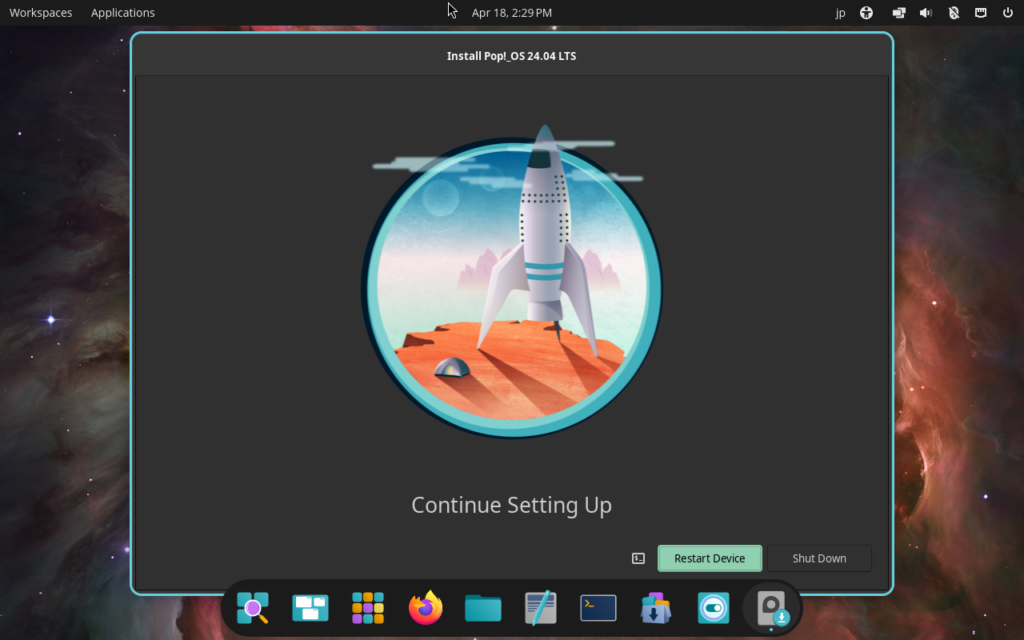Open the sound volume applet
Viewport: 1024px width, 640px height.
[x=926, y=13]
